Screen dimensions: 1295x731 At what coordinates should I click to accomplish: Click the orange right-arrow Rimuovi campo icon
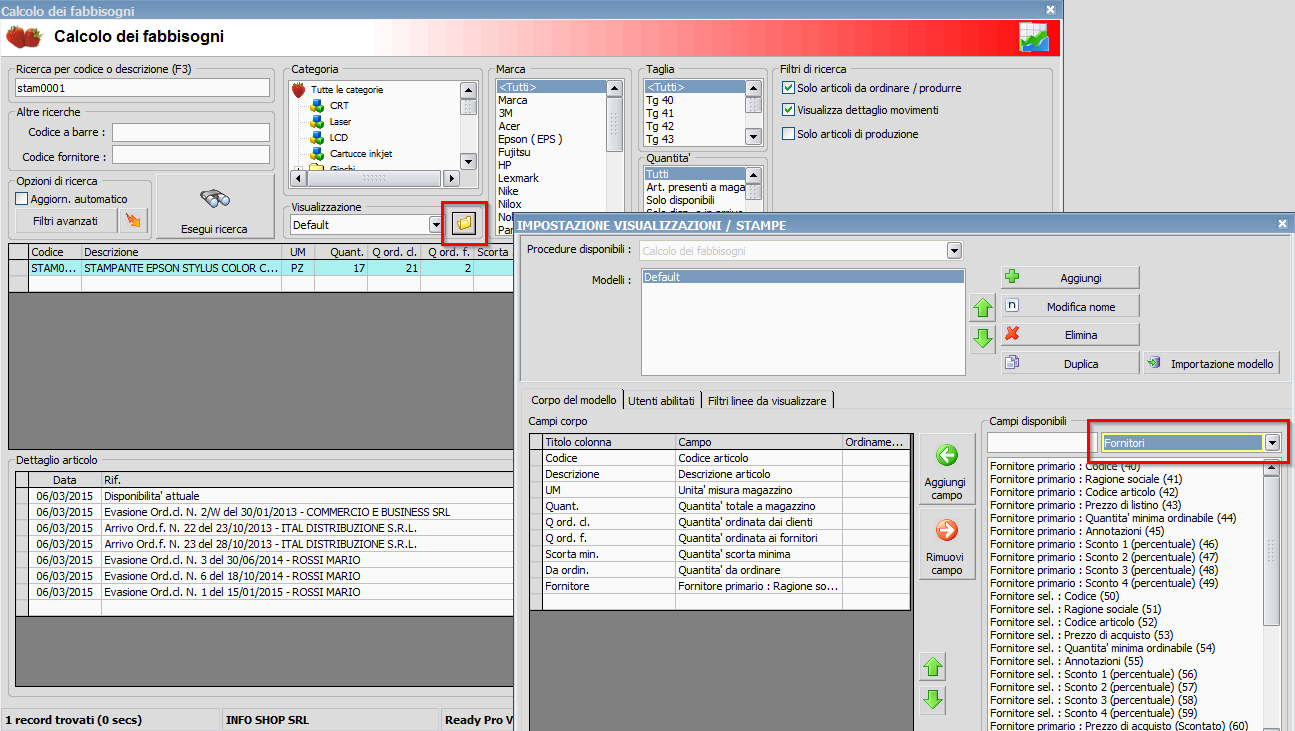pos(946,530)
